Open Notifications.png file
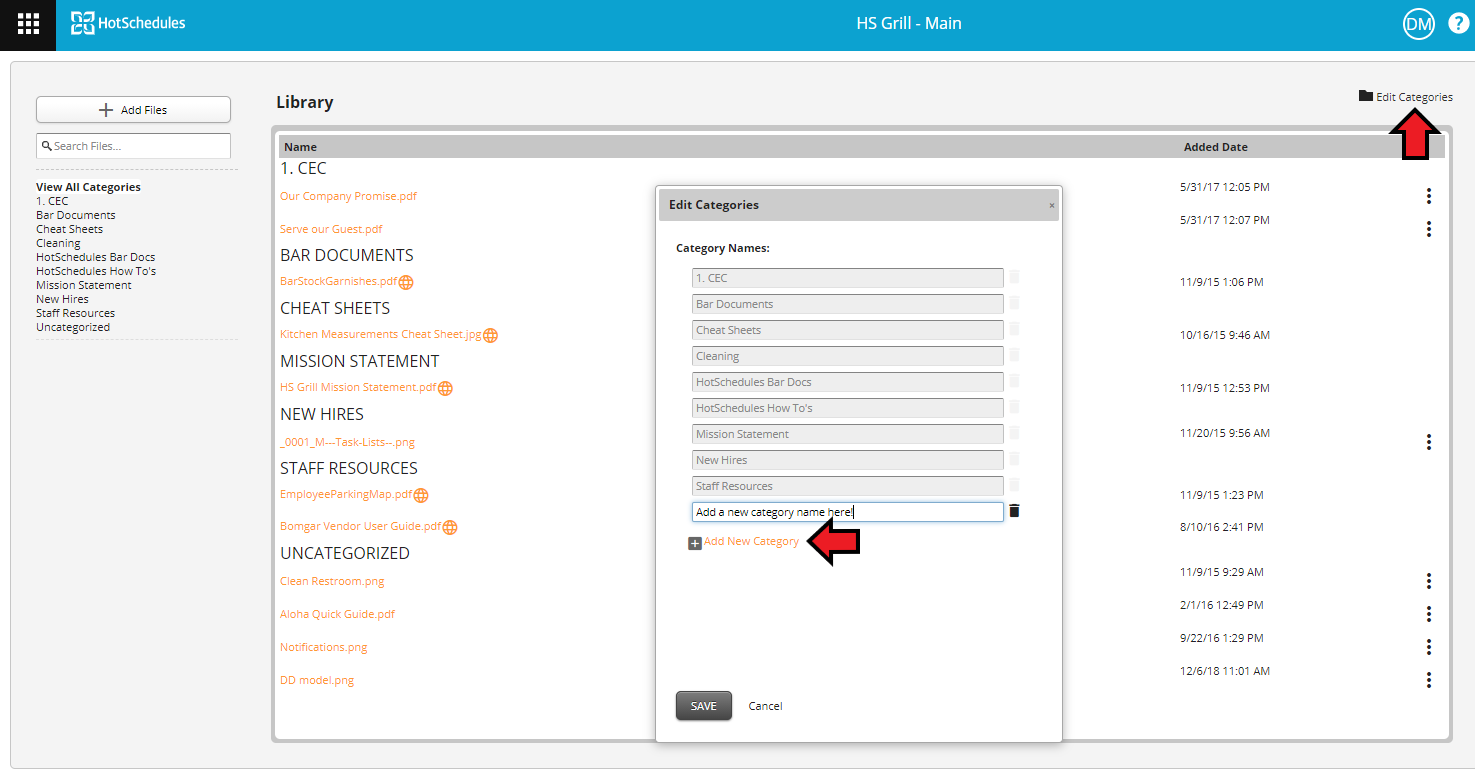 pos(323,647)
